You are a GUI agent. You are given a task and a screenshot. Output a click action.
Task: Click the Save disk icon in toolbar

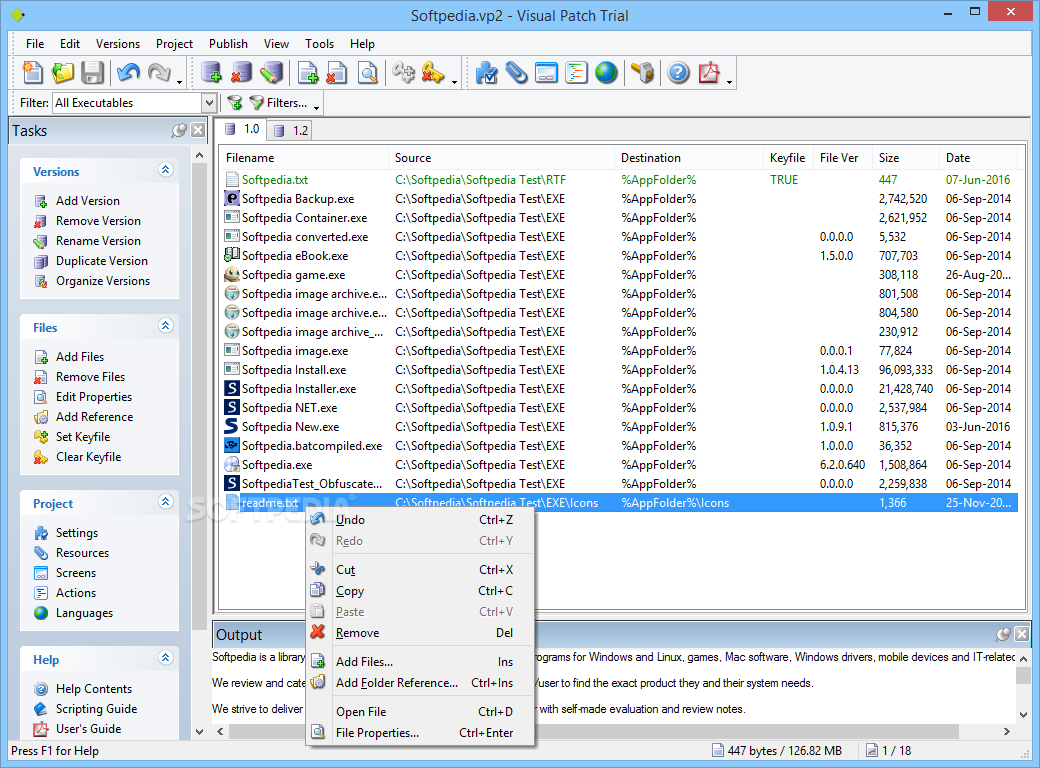click(92, 73)
